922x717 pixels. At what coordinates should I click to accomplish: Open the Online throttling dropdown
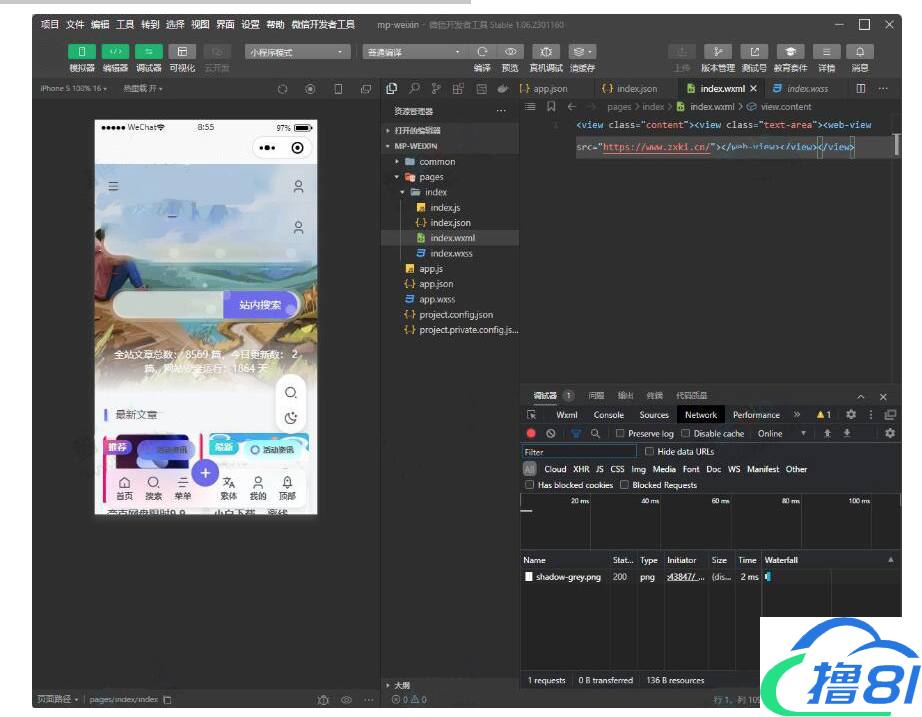[781, 434]
